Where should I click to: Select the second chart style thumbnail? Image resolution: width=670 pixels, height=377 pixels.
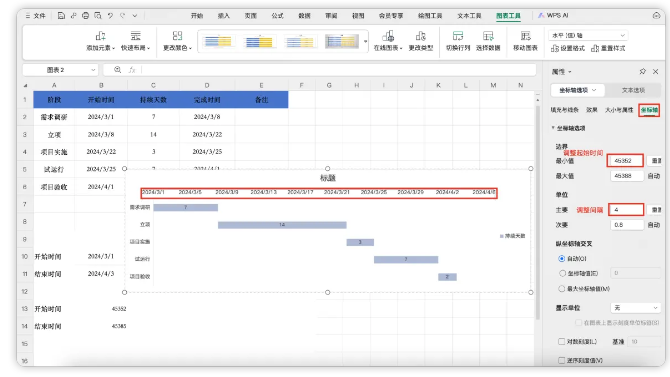(259, 41)
